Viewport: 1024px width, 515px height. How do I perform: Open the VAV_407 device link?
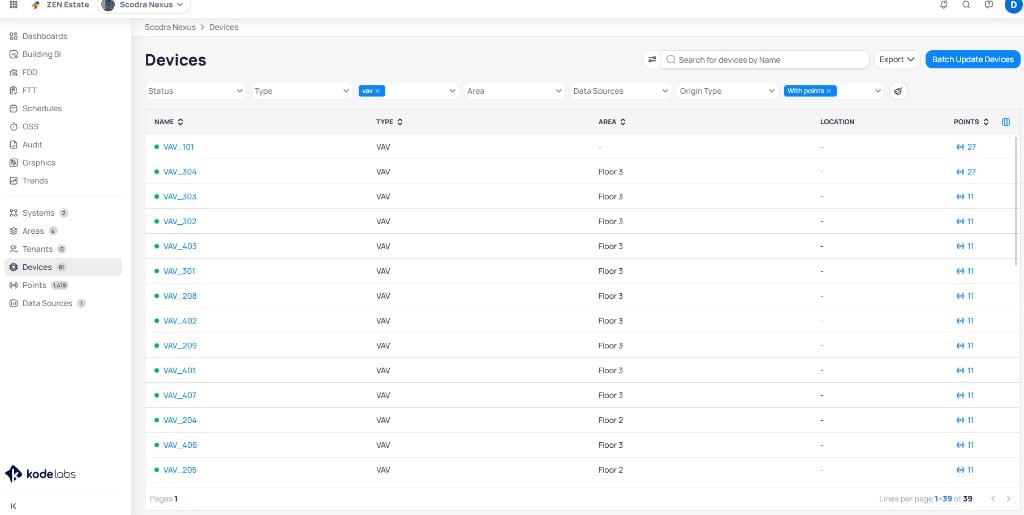180,395
